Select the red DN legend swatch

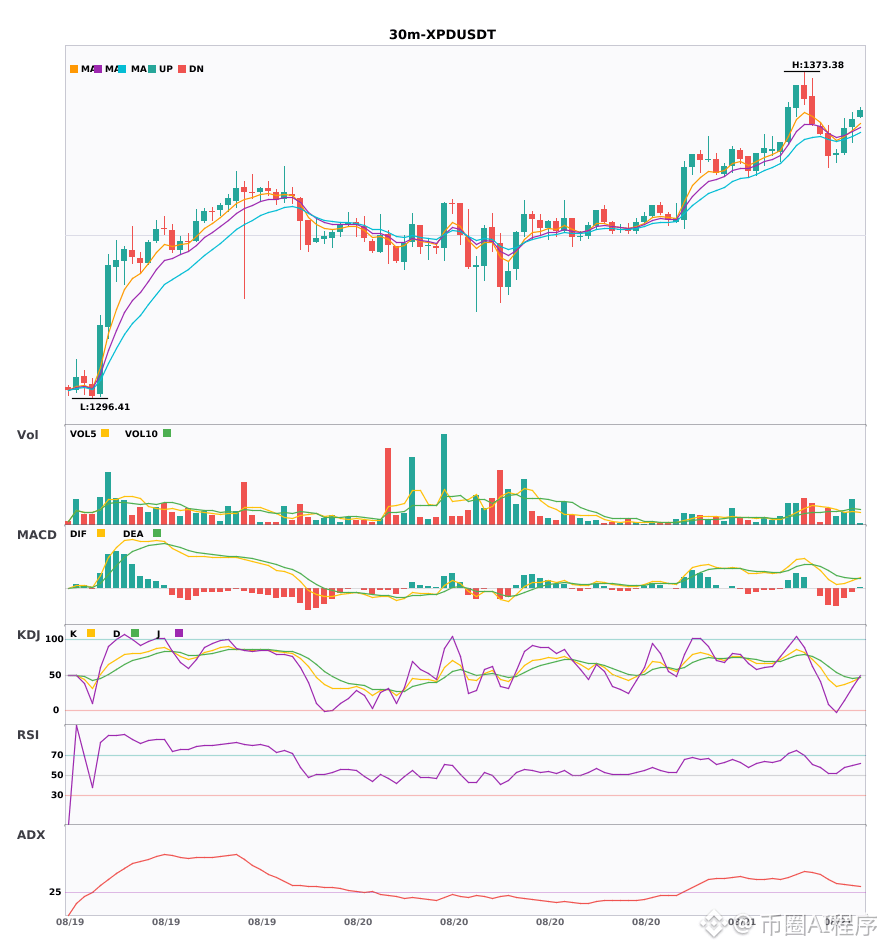182,69
